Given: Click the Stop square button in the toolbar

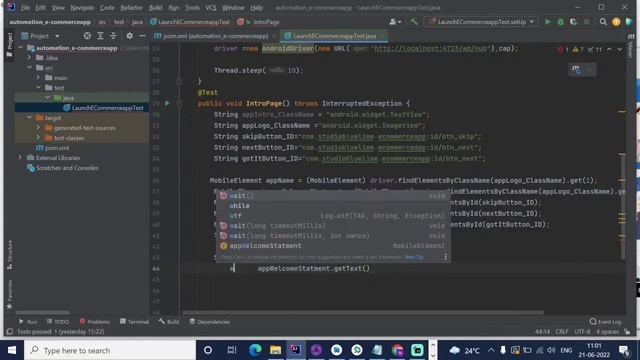Looking at the screenshot, I should tap(587, 22).
